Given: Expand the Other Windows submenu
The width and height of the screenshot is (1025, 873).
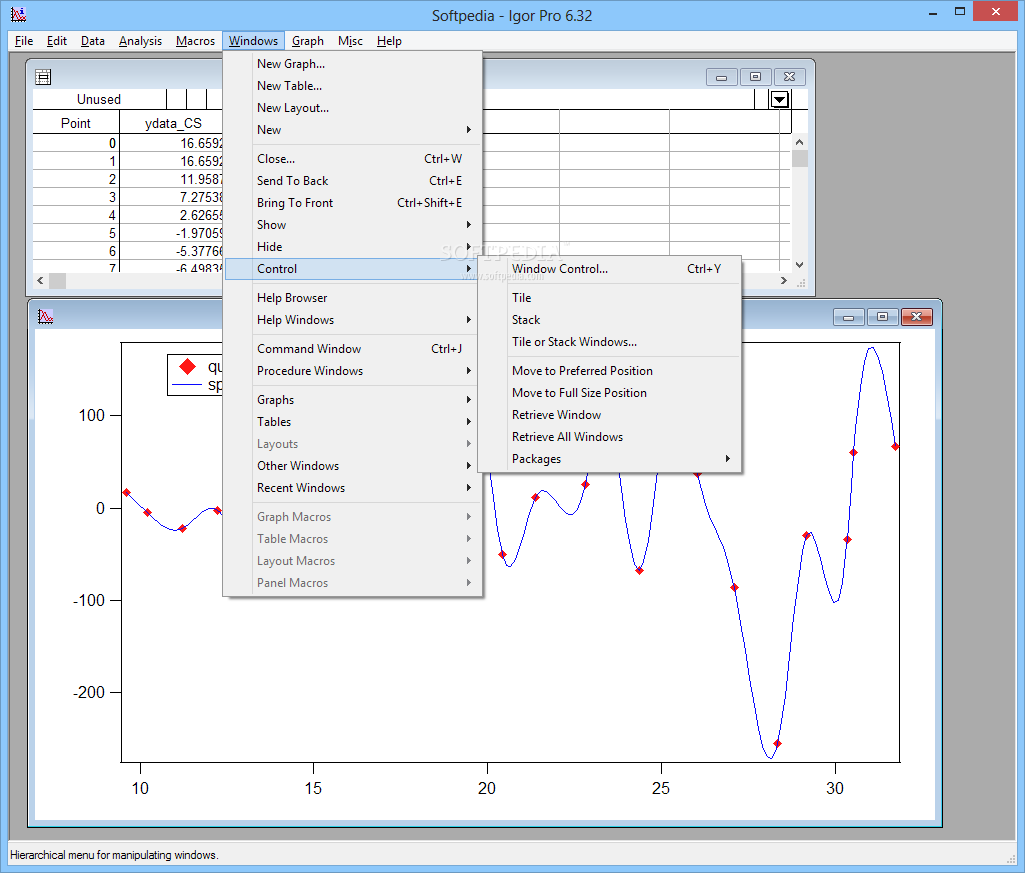Looking at the screenshot, I should coord(353,466).
